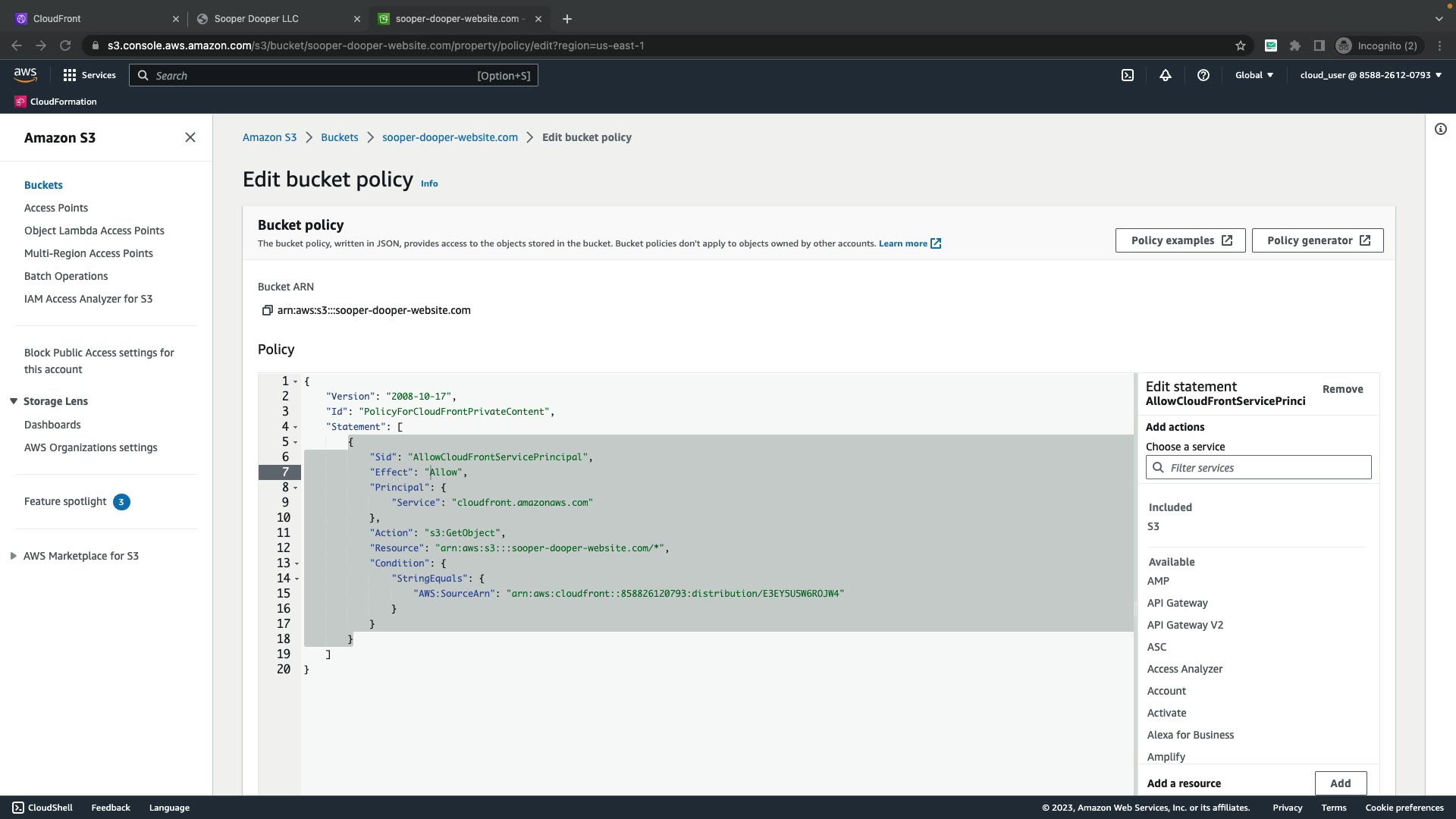Open the info panel circle icon
Screen dimensions: 1456x819
[x=1441, y=129]
